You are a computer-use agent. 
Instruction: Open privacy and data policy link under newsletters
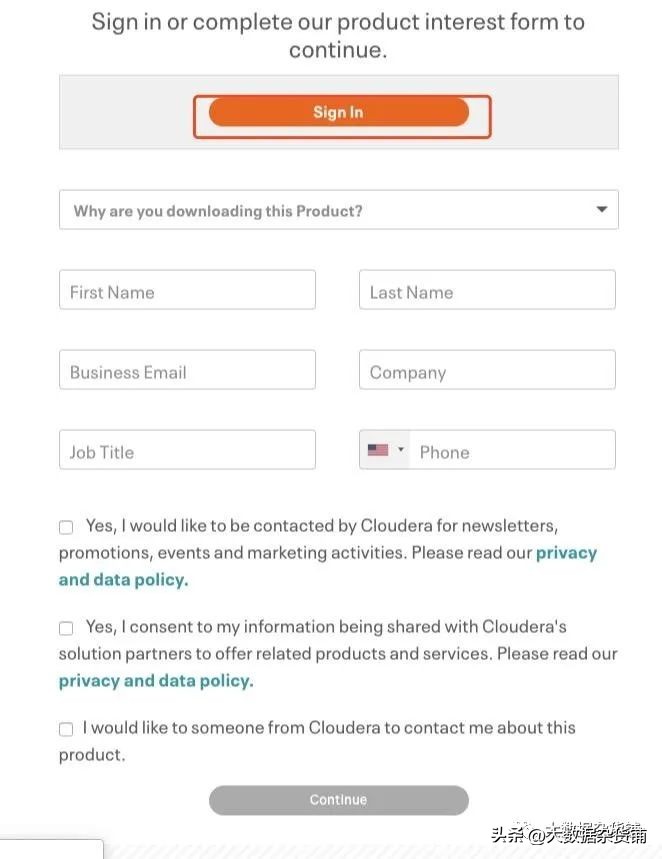pos(123,580)
